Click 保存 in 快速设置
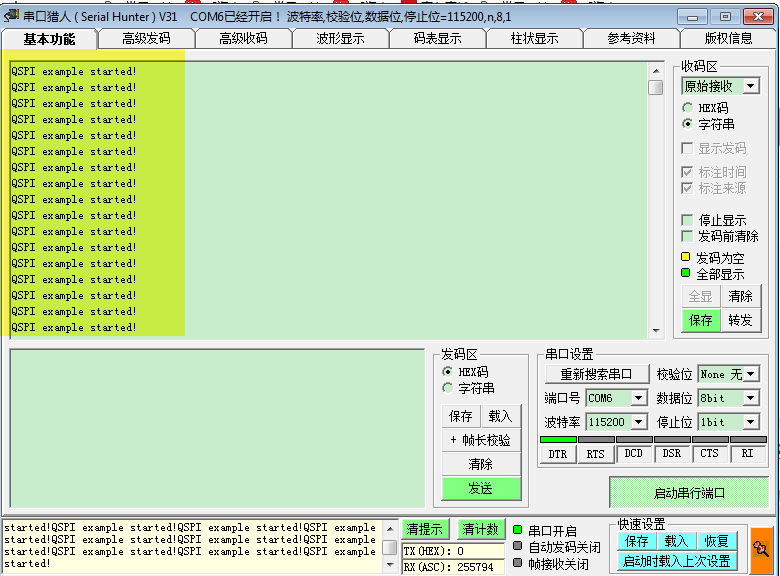The image size is (780, 576). (x=637, y=541)
